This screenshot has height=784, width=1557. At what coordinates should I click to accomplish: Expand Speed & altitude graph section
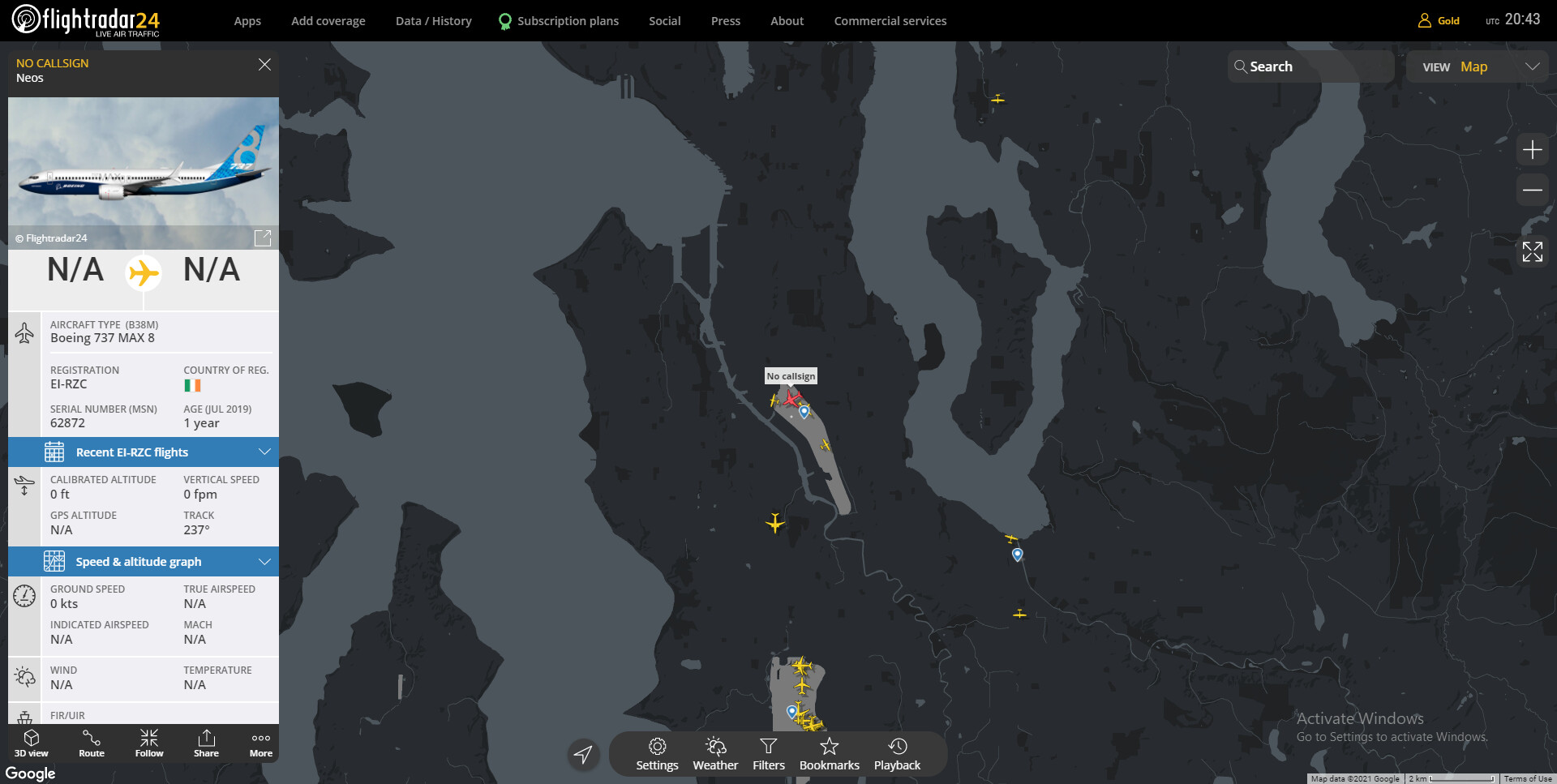tap(144, 562)
